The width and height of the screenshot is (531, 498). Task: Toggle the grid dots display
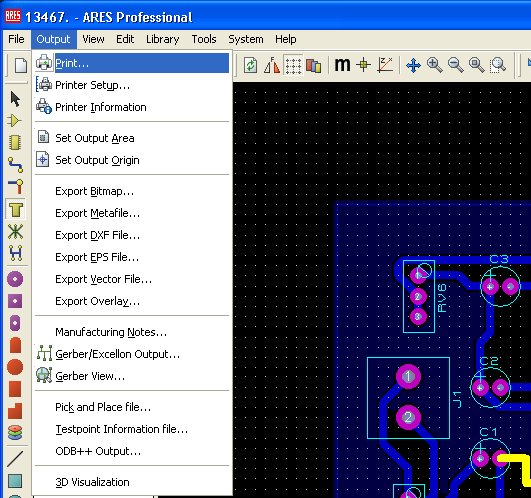293,65
